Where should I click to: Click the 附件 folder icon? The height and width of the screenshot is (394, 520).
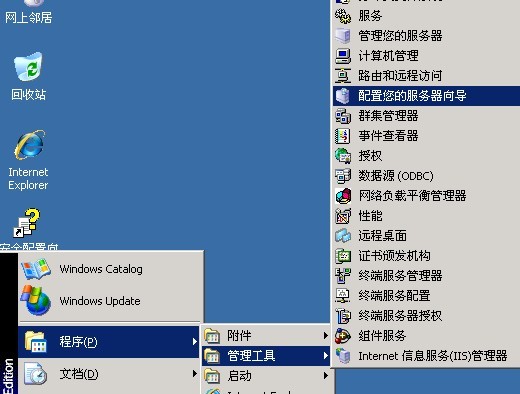(x=212, y=336)
